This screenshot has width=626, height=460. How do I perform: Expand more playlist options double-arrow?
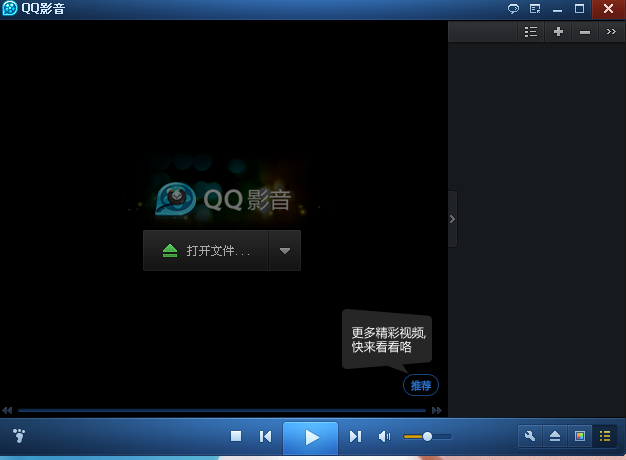point(611,32)
